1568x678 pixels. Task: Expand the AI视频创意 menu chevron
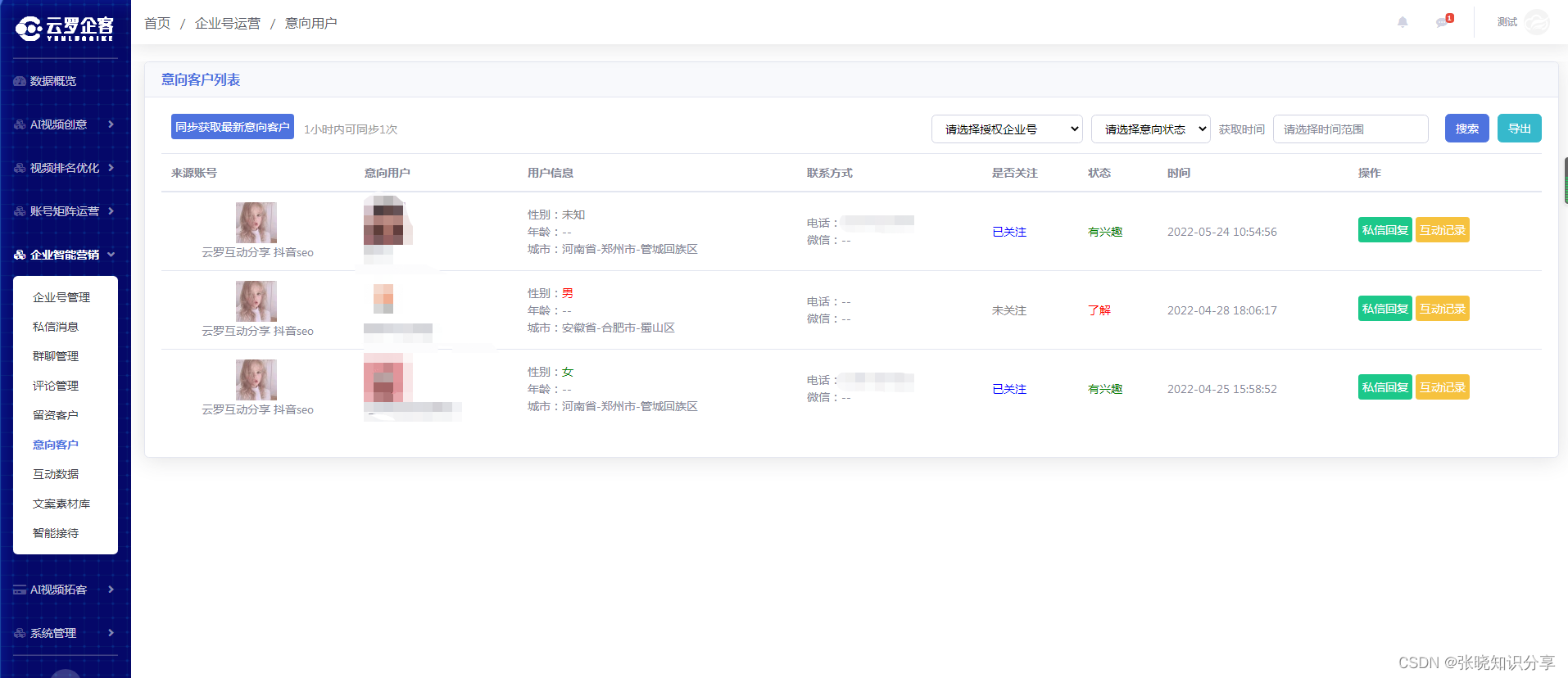pyautogui.click(x=111, y=124)
